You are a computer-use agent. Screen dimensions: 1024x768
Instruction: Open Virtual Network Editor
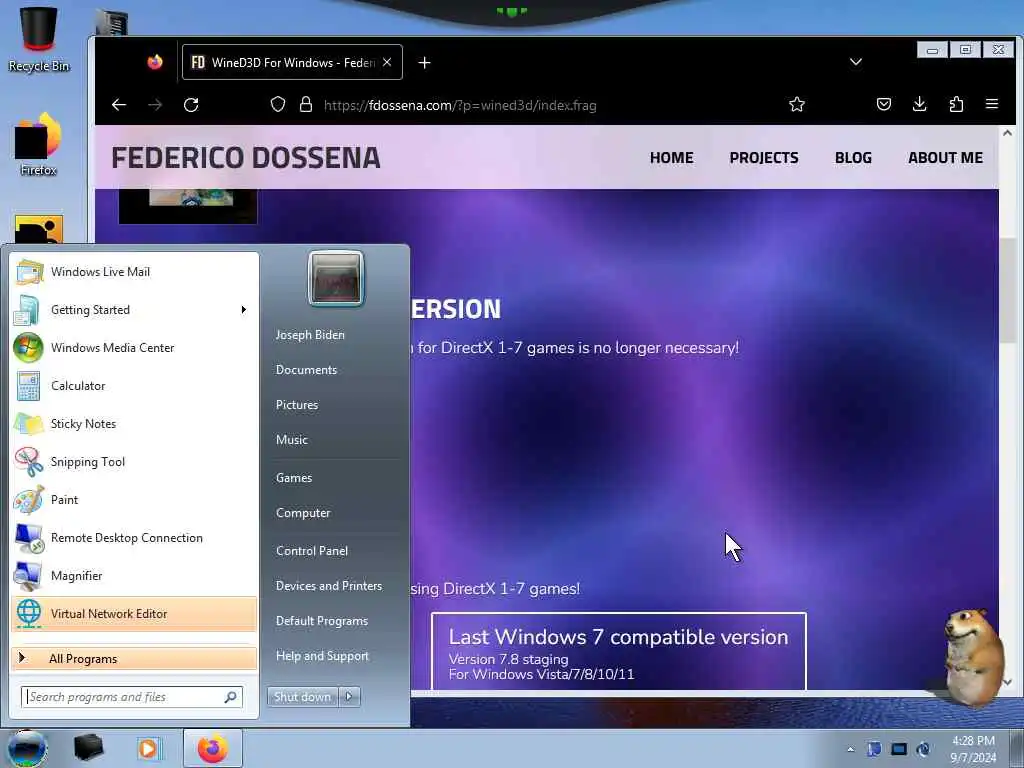click(134, 614)
